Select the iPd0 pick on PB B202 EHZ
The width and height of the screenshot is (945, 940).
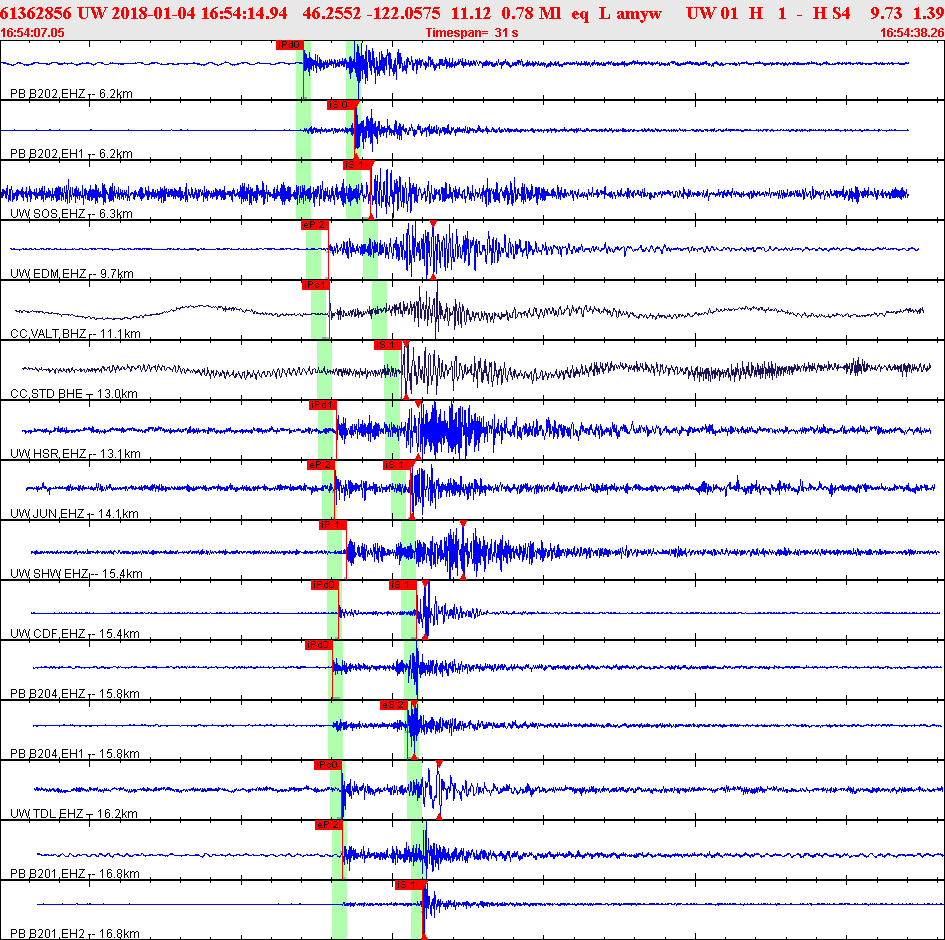[289, 45]
